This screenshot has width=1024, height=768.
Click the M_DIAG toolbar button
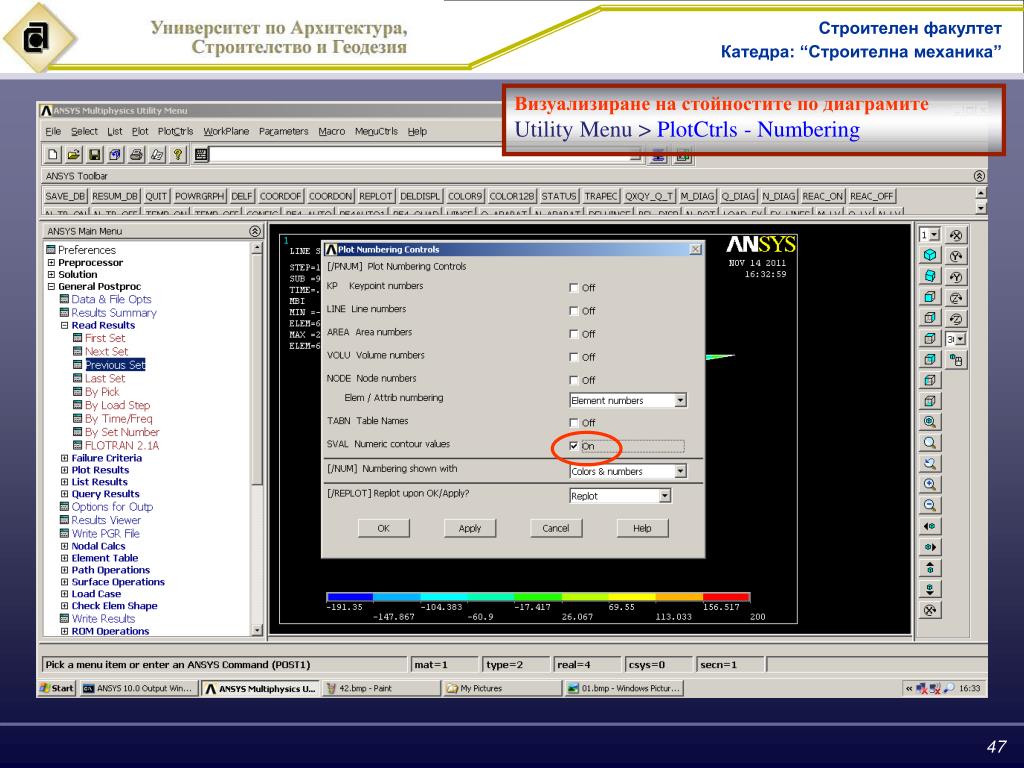697,196
